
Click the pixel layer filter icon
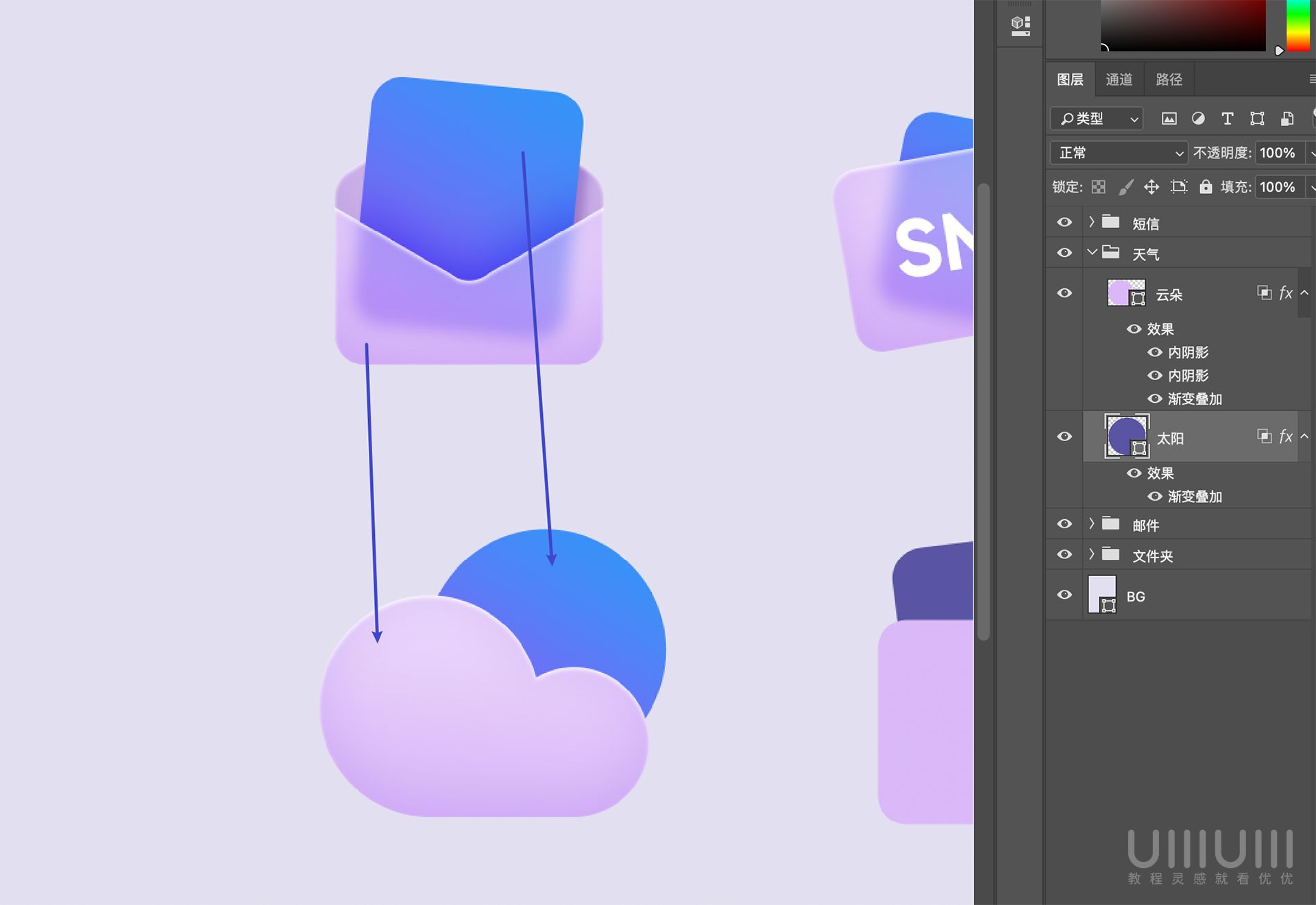(1169, 119)
